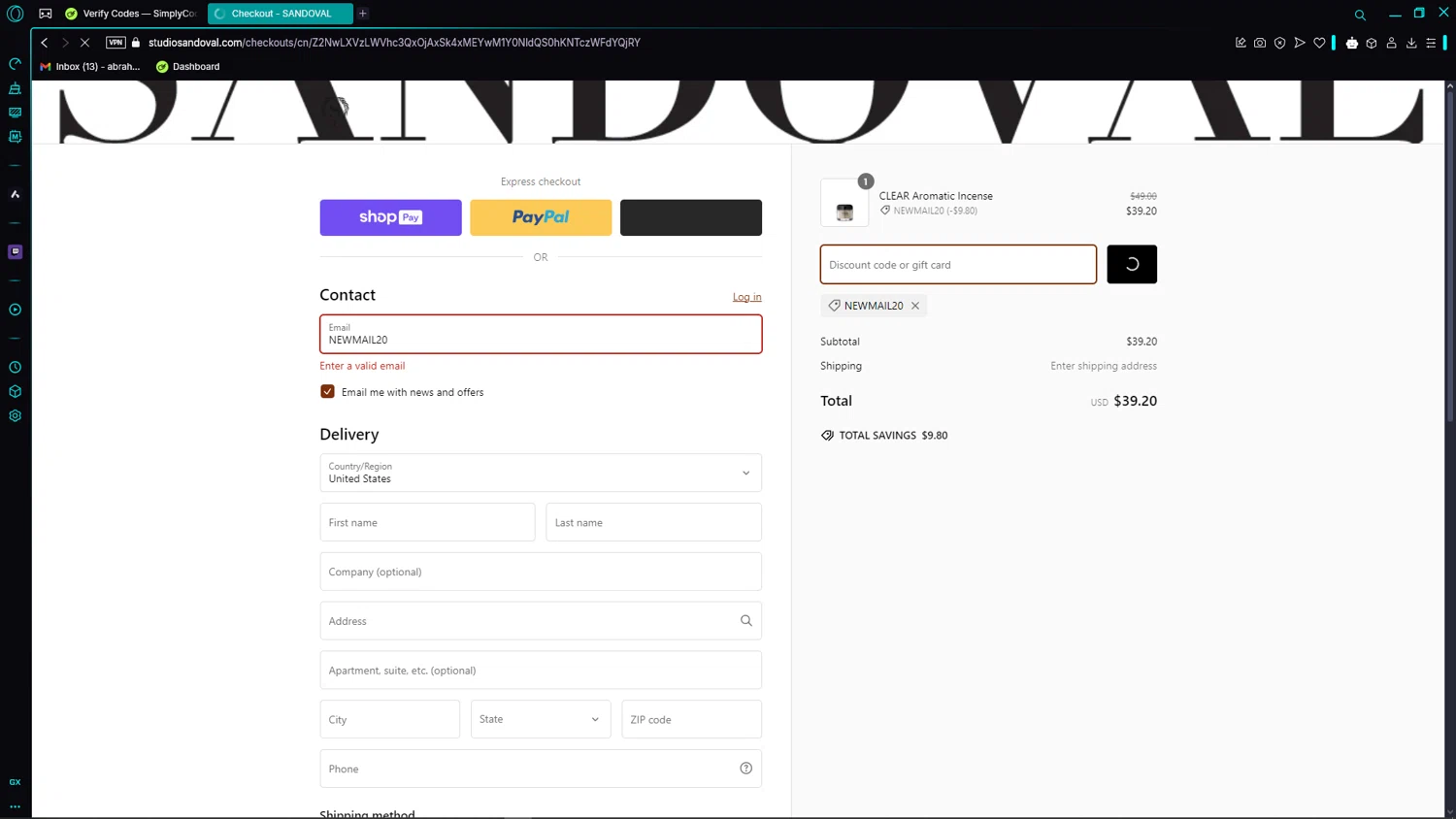
Task: Switch to Verify Codes SimplyCodes tab
Action: (130, 14)
